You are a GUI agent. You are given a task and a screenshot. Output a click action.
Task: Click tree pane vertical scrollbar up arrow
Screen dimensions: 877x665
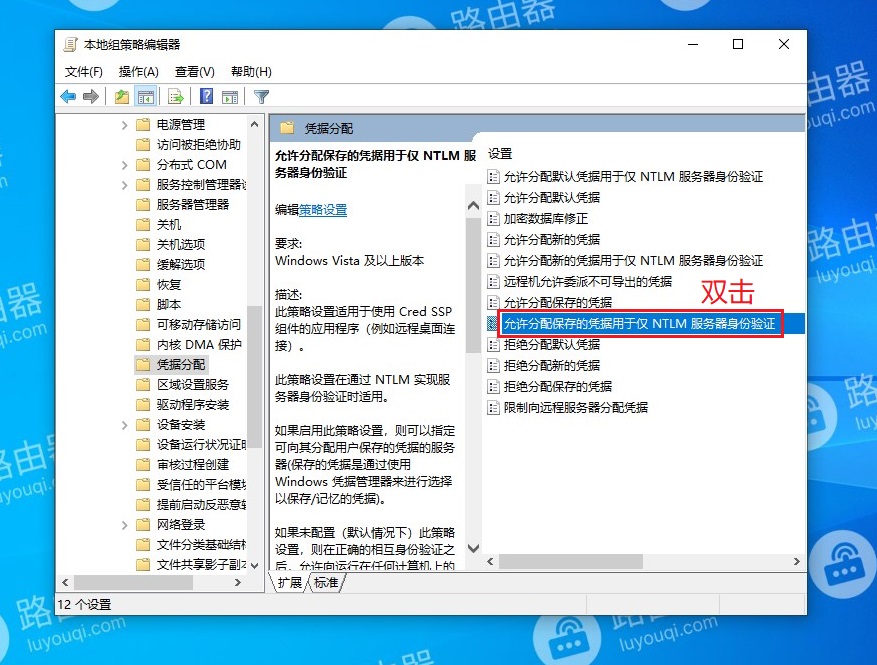[x=254, y=124]
